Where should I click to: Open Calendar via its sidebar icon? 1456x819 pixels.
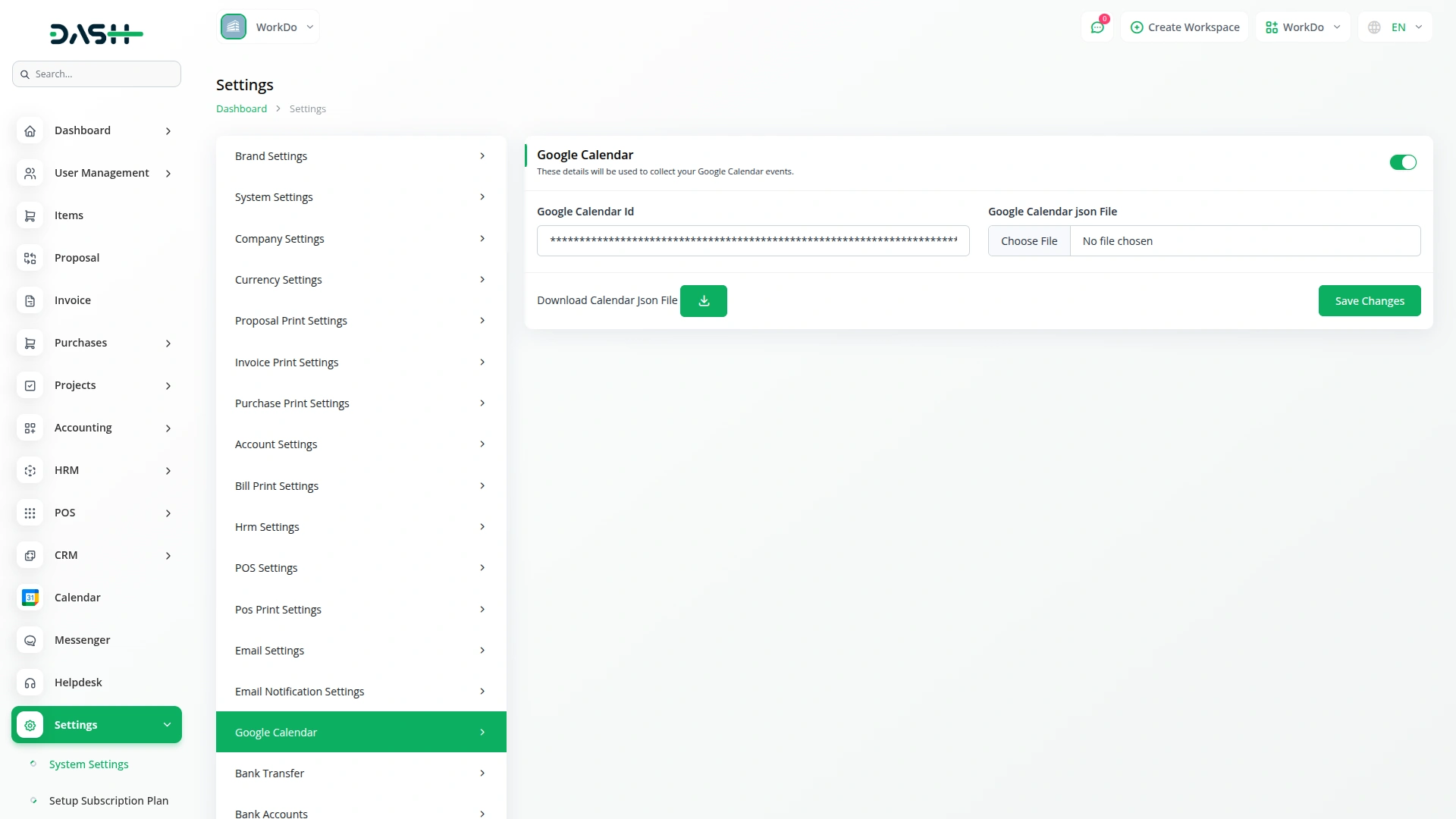pyautogui.click(x=30, y=598)
